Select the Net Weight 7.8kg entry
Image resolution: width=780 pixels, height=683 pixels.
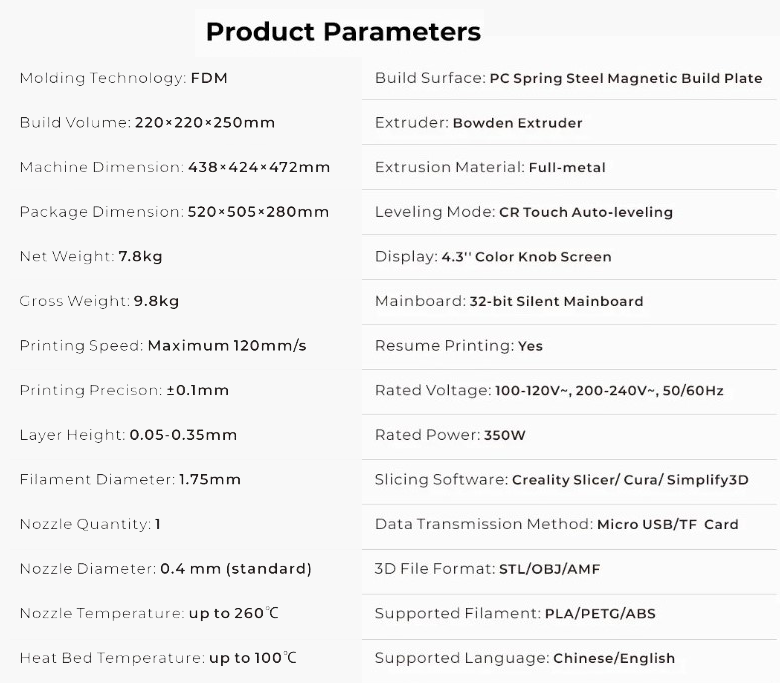click(x=90, y=257)
